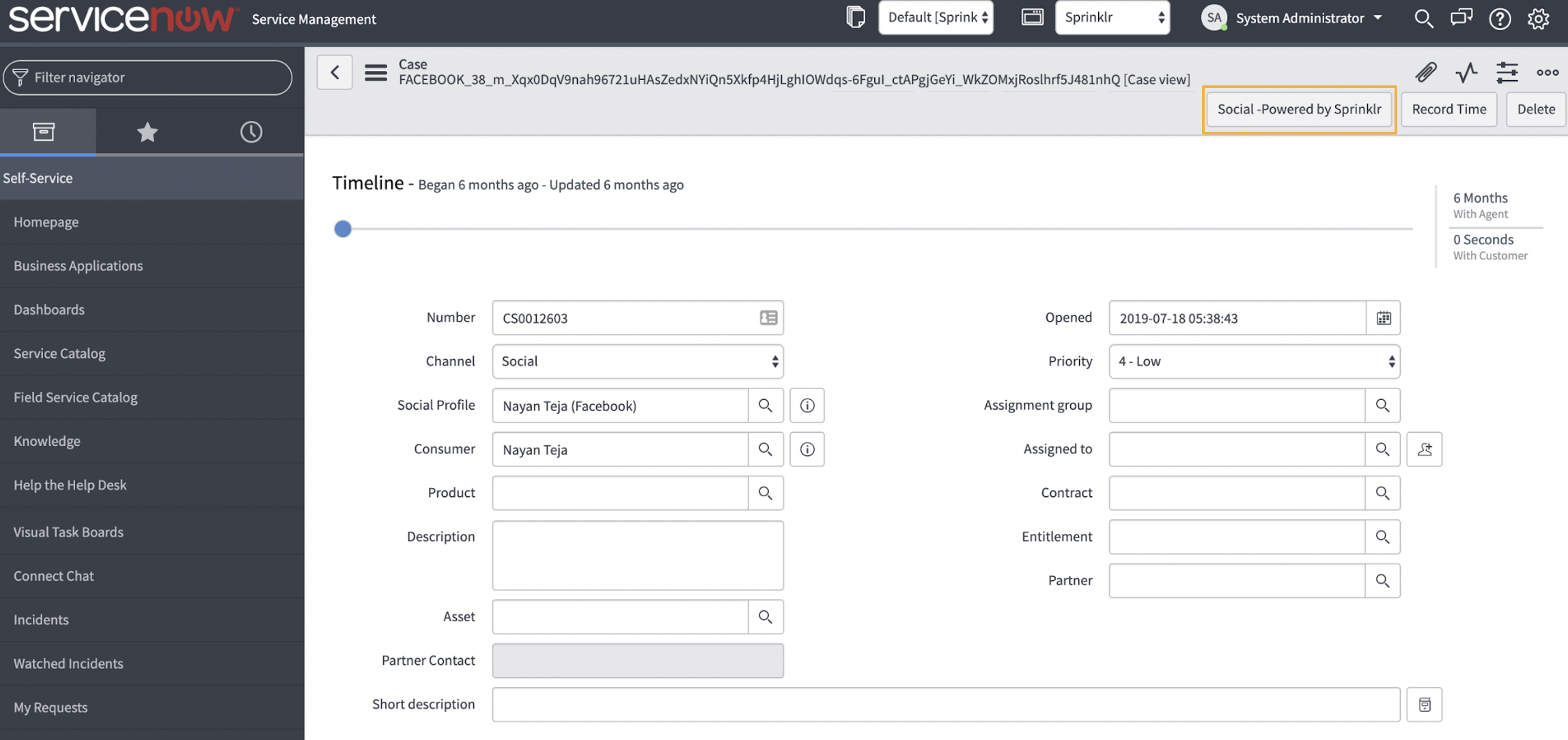Screen dimensions: 1568x740
Task: Click the overflow menu icon (…)
Action: [x=1548, y=71]
